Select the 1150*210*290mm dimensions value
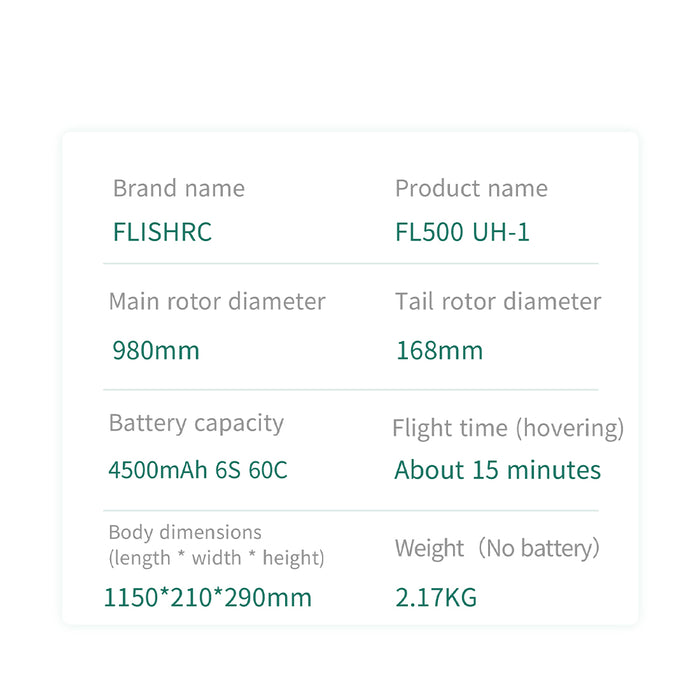This screenshot has height=700, width=700. pos(208,598)
